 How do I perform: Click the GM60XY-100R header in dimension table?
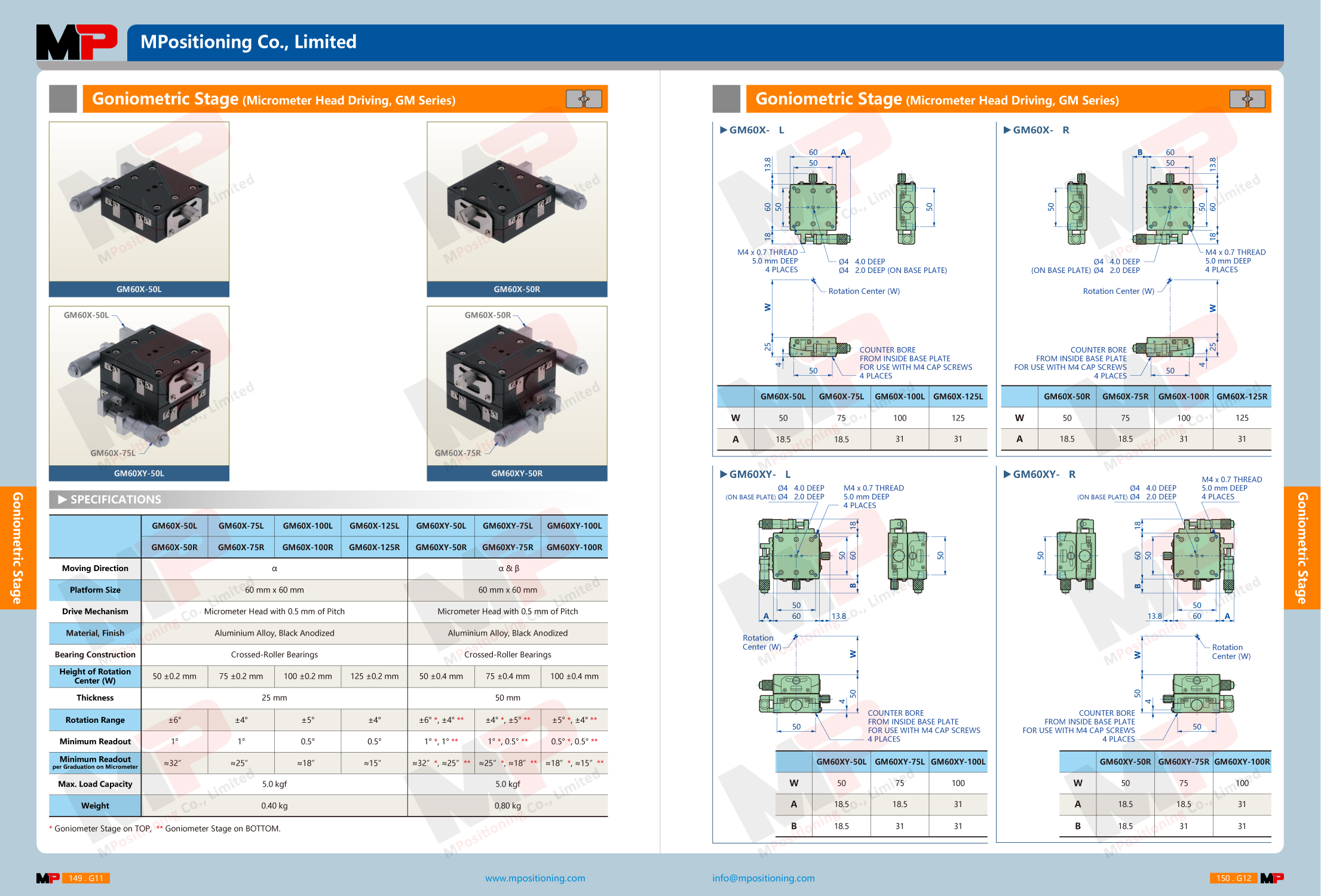[x=1242, y=761]
